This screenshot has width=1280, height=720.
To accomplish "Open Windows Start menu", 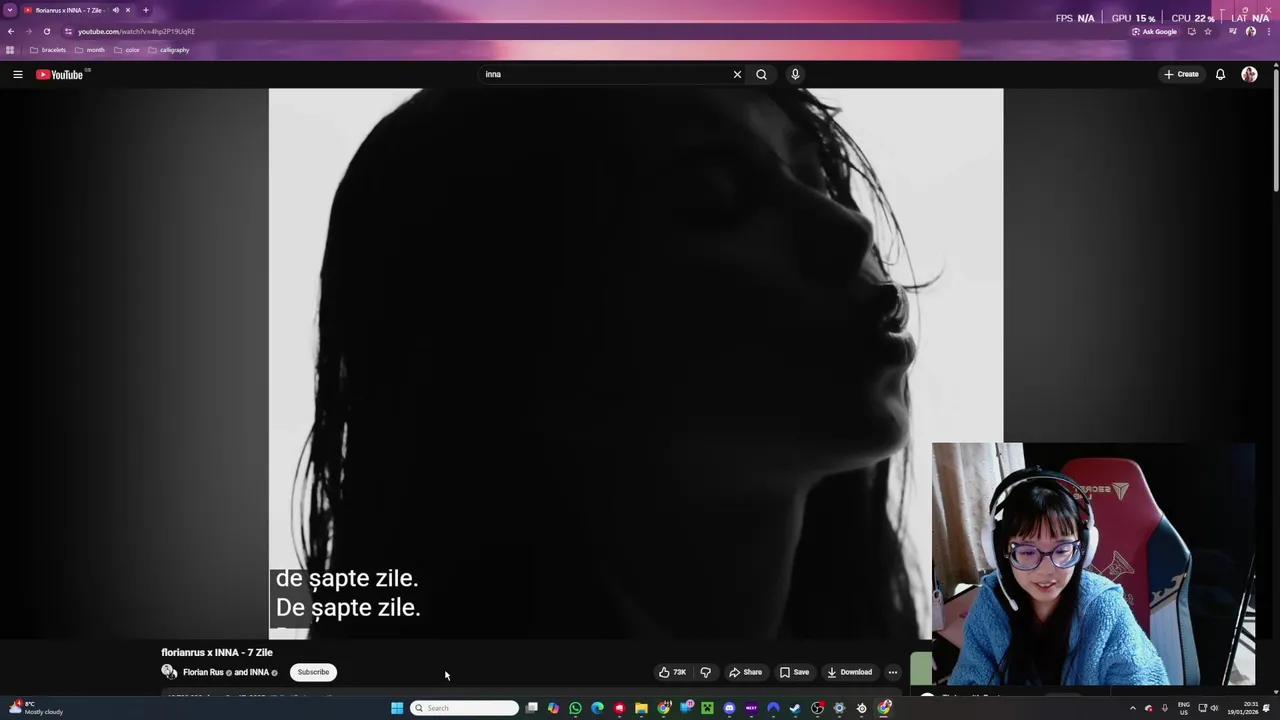I will [x=397, y=708].
